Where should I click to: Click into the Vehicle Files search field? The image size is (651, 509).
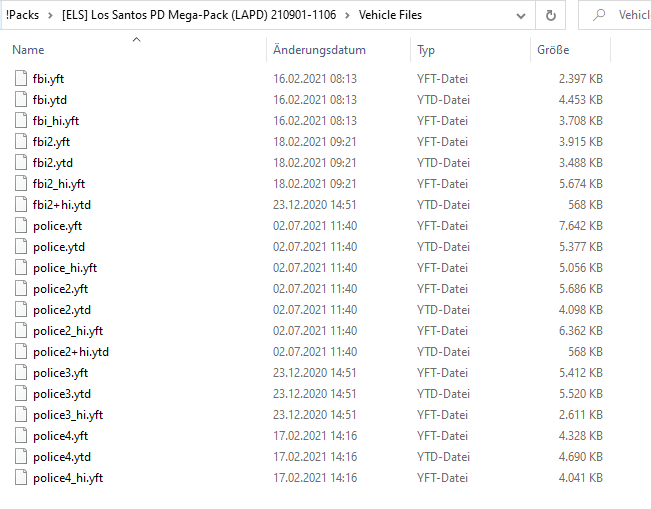(615, 15)
